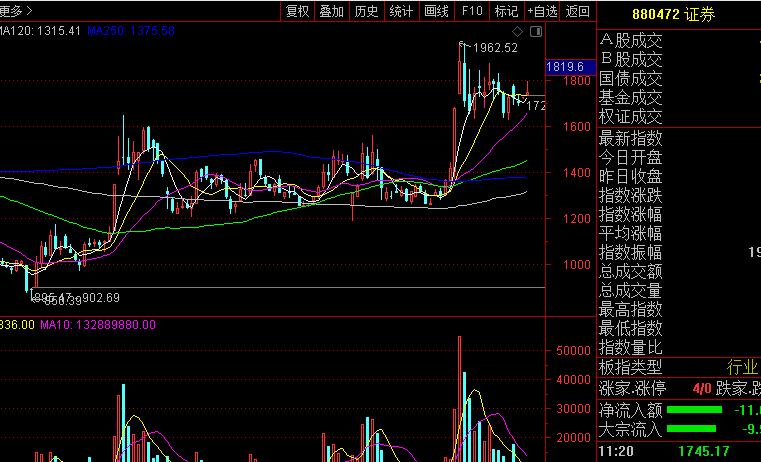Click the 1000 price axis label
Screen dimensions: 761x462
(577, 264)
